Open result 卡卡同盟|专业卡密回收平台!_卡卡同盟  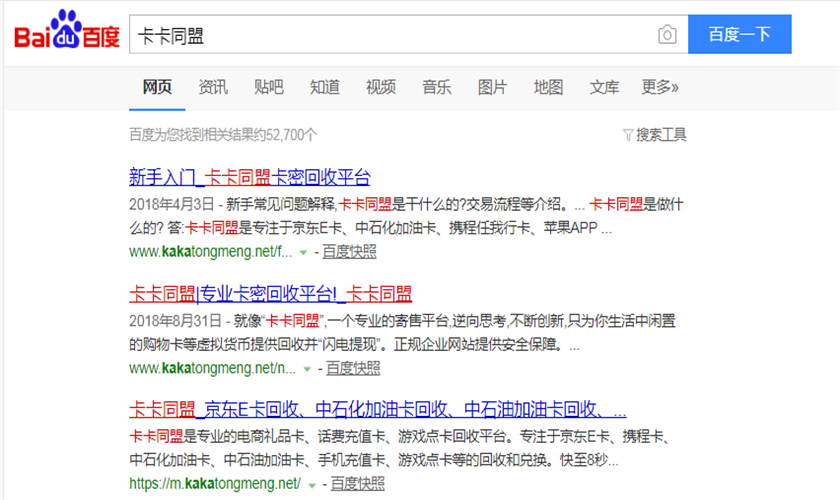[271, 294]
